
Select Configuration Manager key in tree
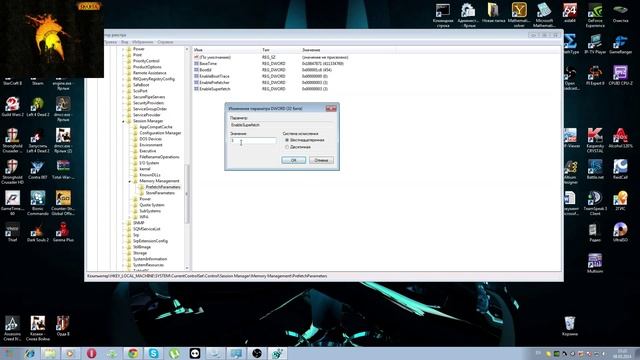tap(160, 133)
